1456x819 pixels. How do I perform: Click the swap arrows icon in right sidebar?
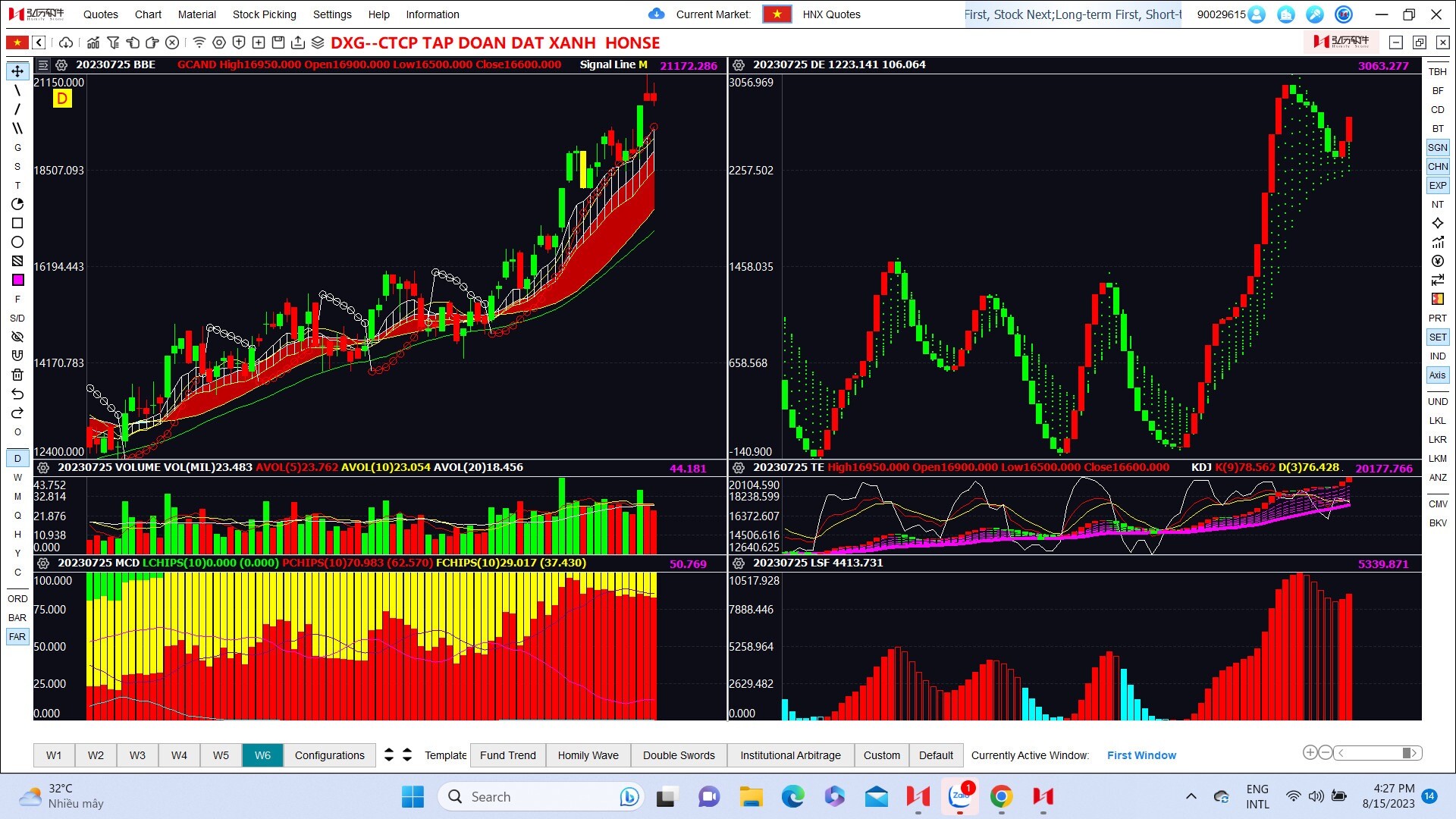[1438, 281]
